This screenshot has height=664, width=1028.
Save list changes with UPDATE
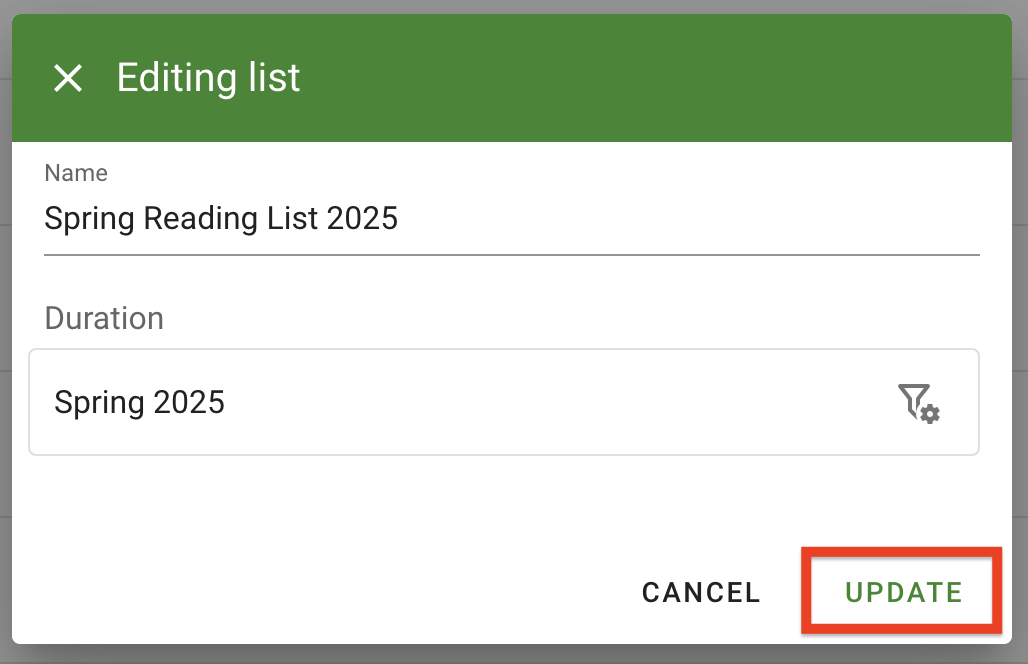(x=903, y=592)
